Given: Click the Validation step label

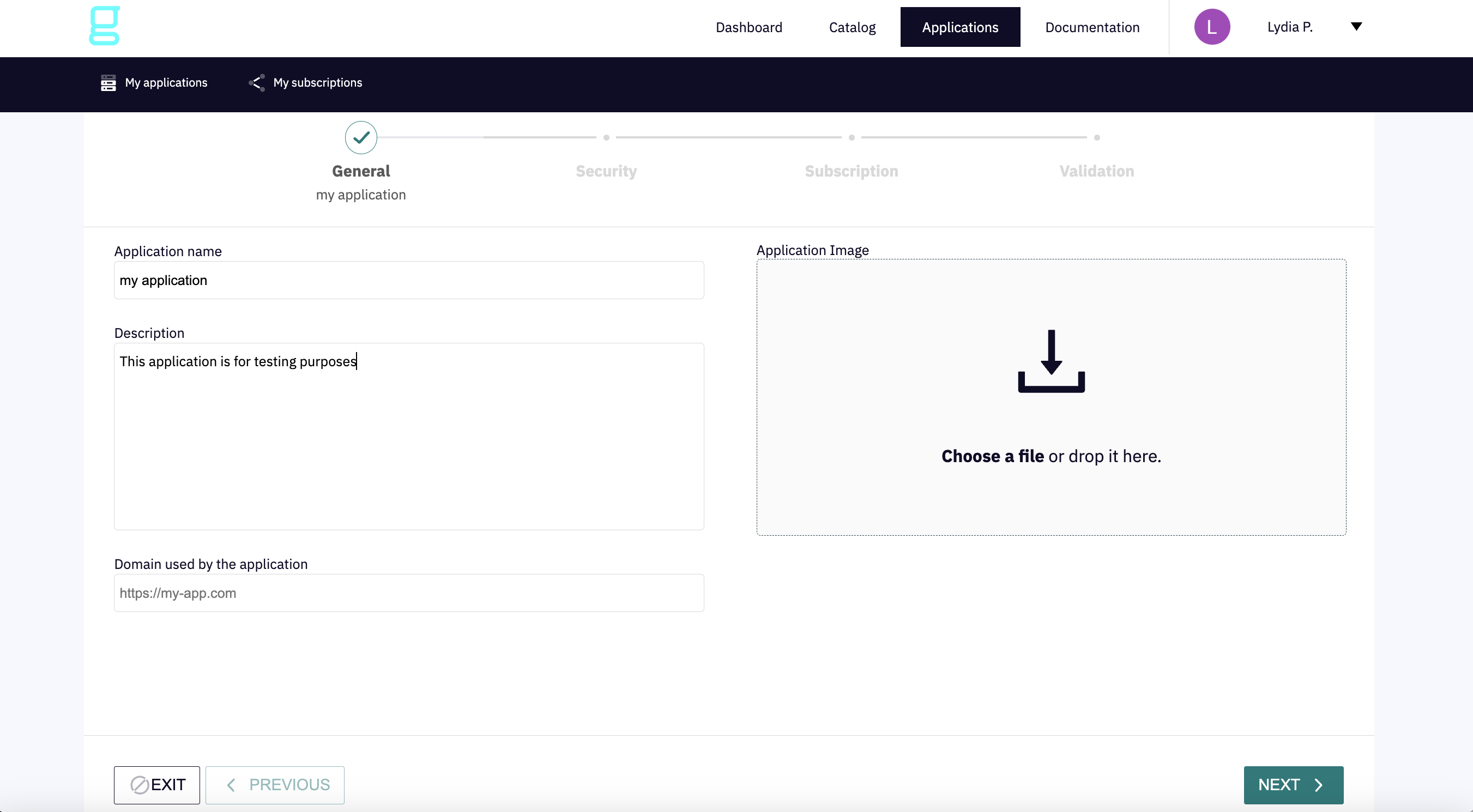Looking at the screenshot, I should point(1096,171).
